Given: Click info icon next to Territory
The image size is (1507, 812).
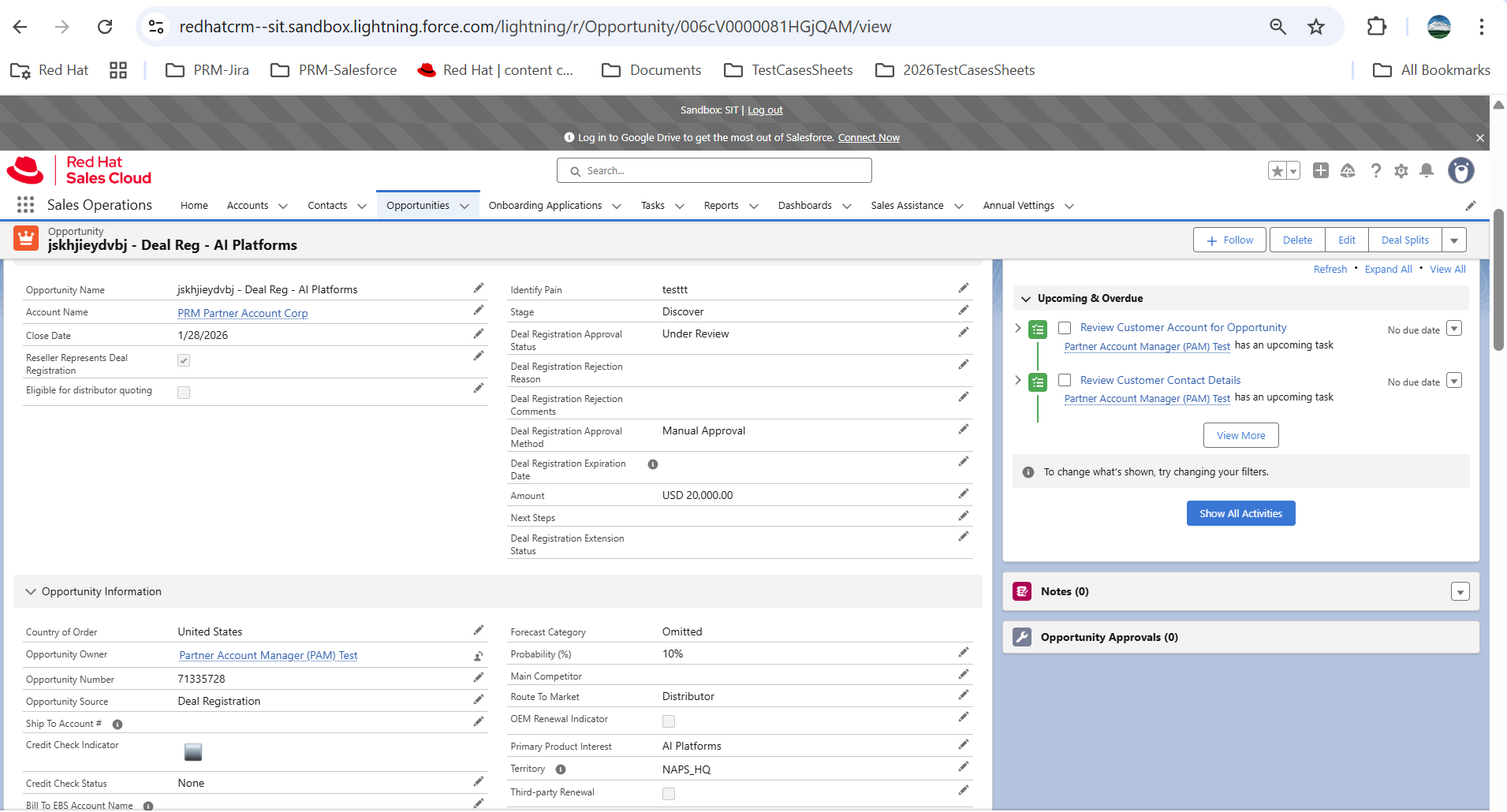Looking at the screenshot, I should 561,769.
